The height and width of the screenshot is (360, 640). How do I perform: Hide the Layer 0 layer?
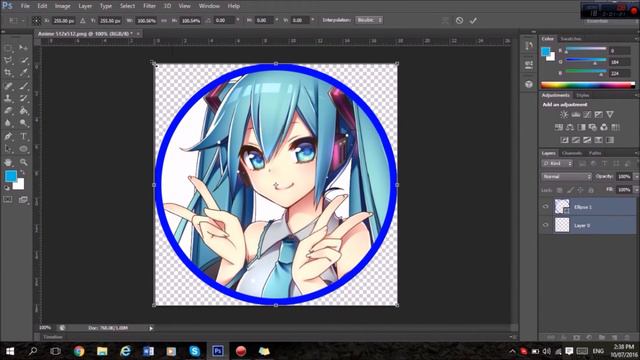545,225
